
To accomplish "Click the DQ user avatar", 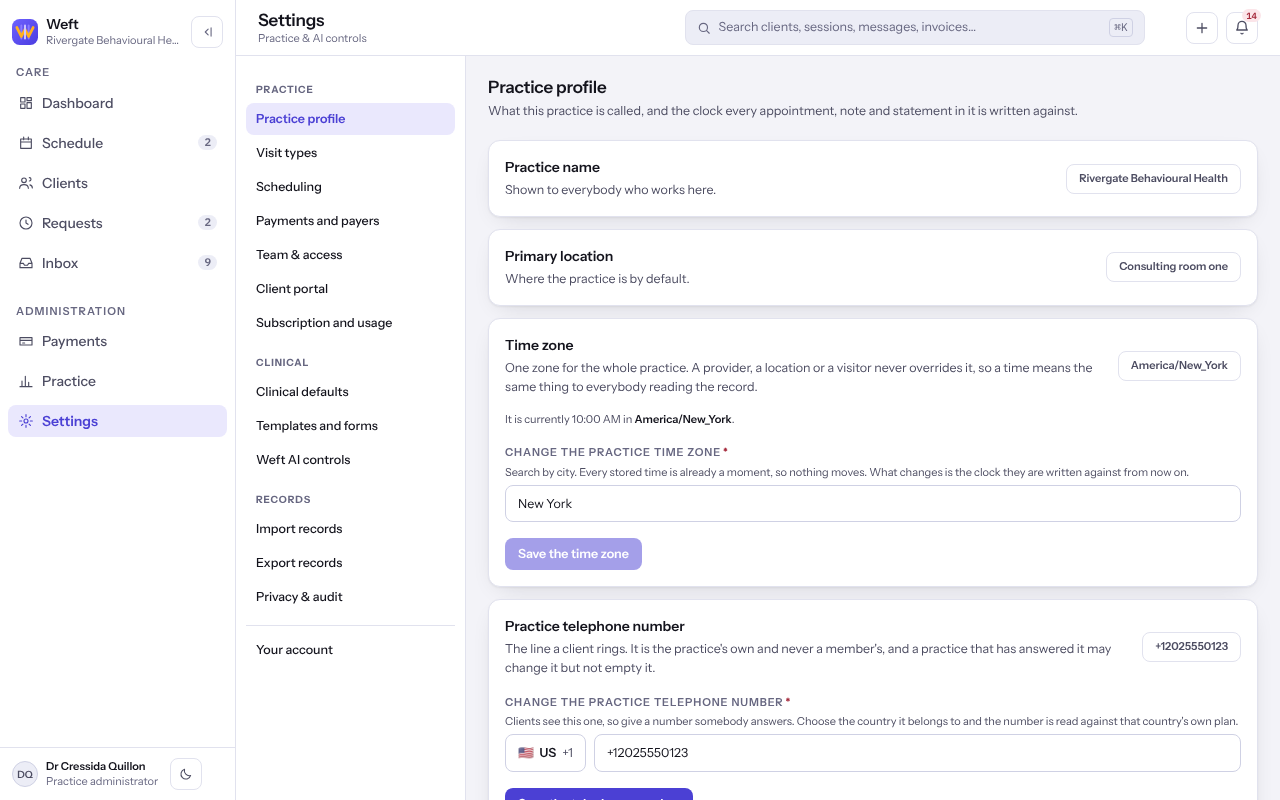I will [25, 774].
